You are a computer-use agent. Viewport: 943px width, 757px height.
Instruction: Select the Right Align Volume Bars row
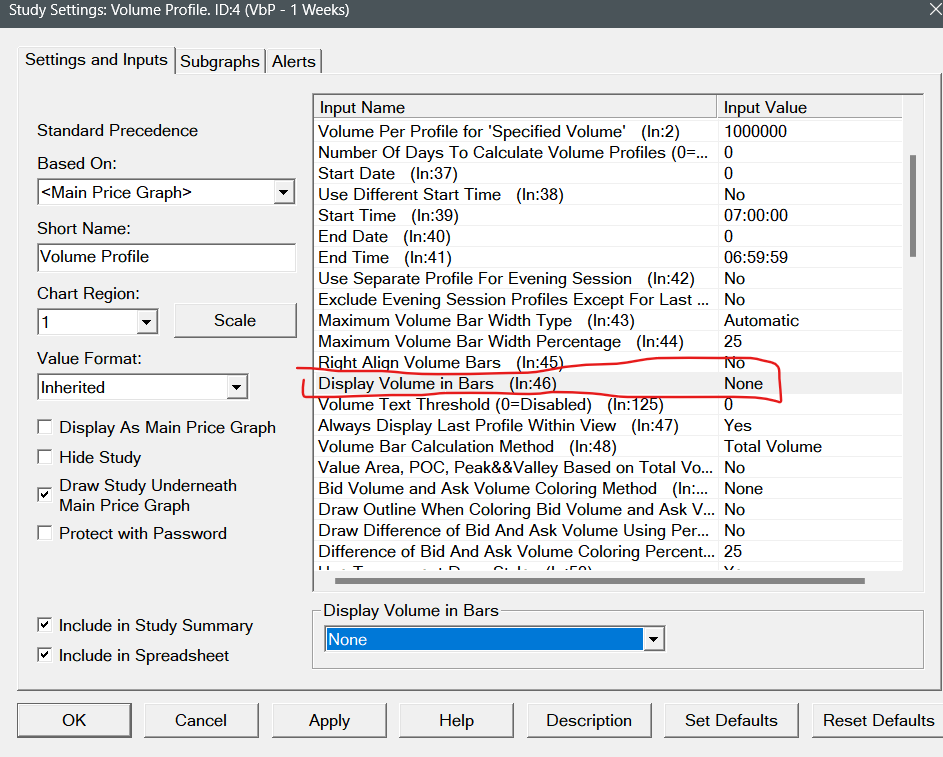609,363
